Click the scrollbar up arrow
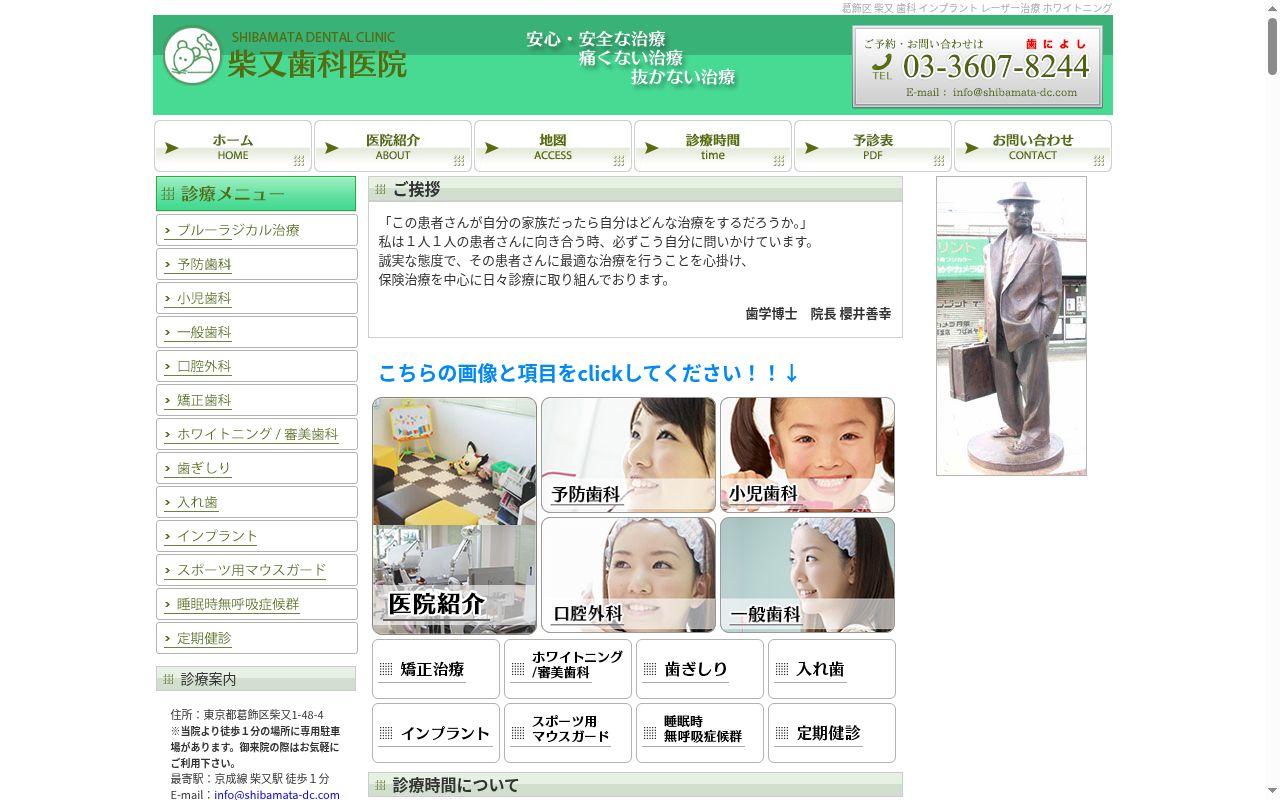1280x800 pixels. (x=1272, y=8)
